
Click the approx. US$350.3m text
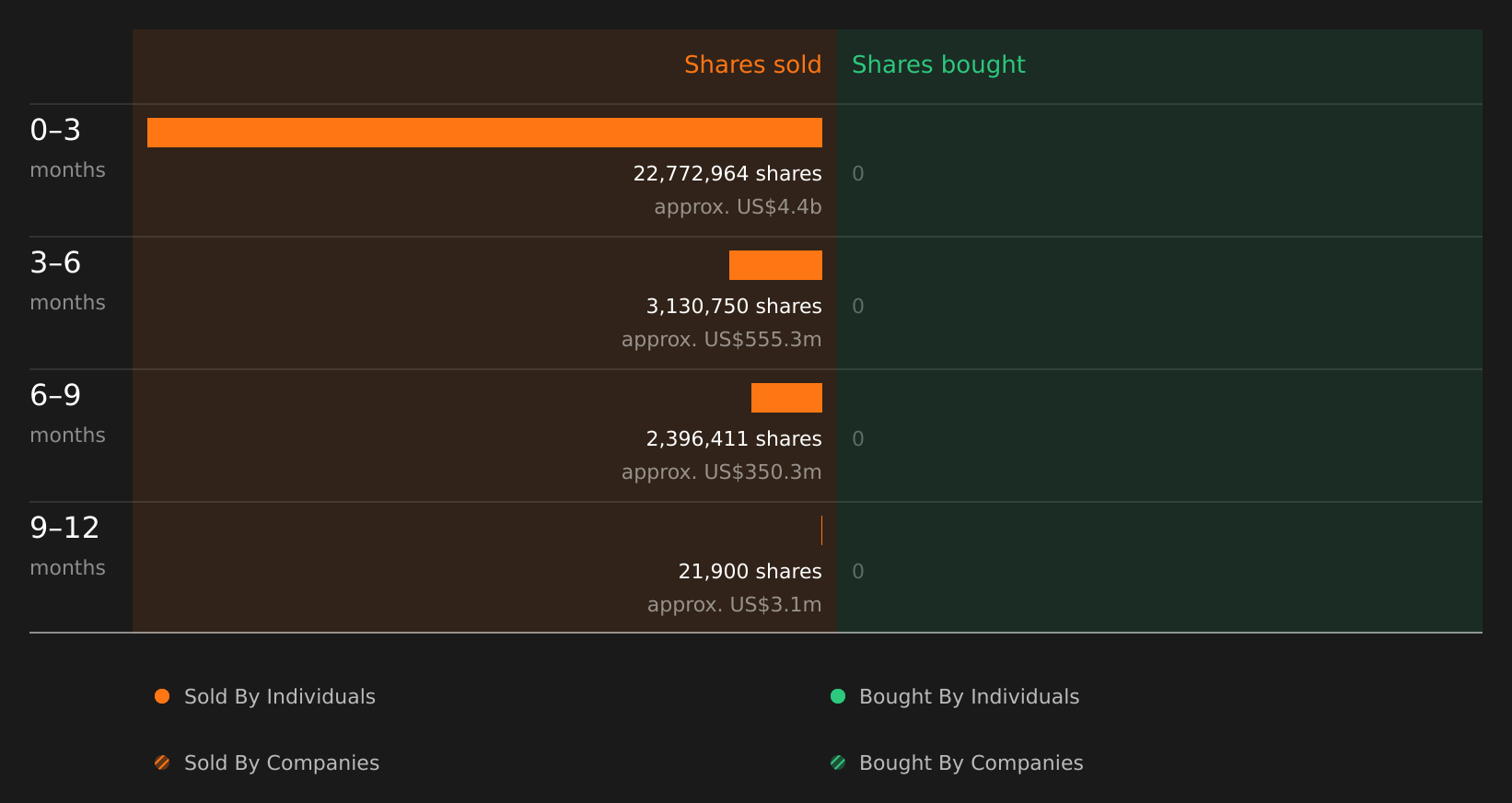click(721, 472)
